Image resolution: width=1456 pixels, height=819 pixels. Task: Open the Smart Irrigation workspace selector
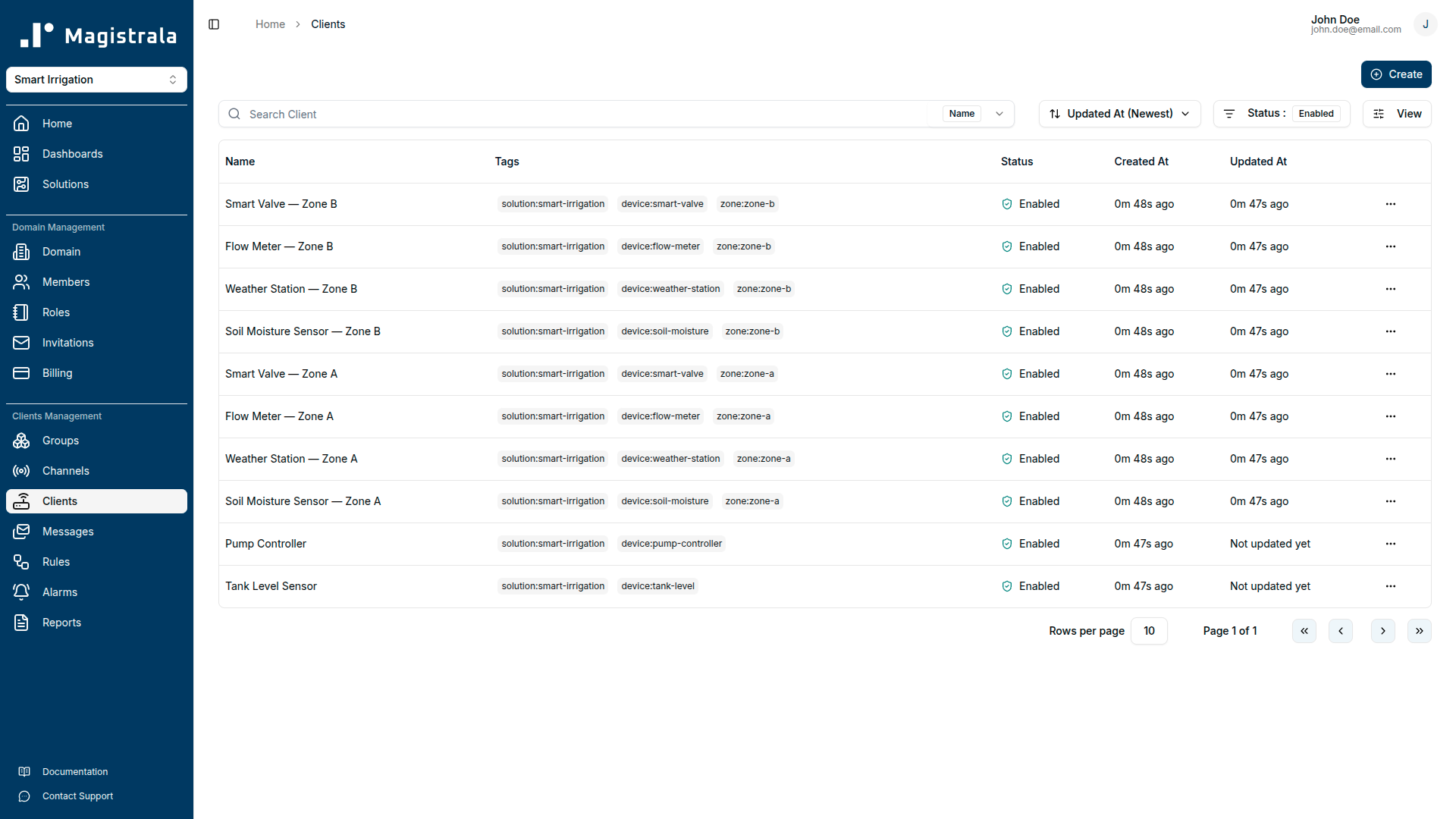96,80
